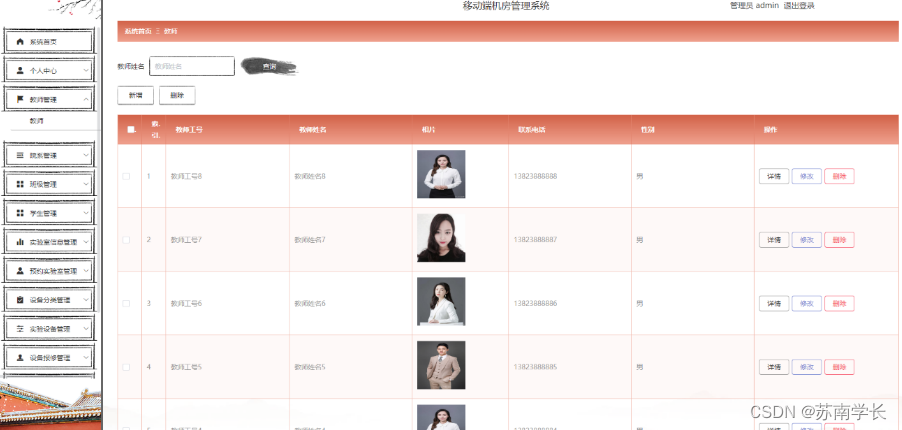This screenshot has width=902, height=430.
Task: Open 详情 for row 教师工号7
Action: pyautogui.click(x=774, y=240)
